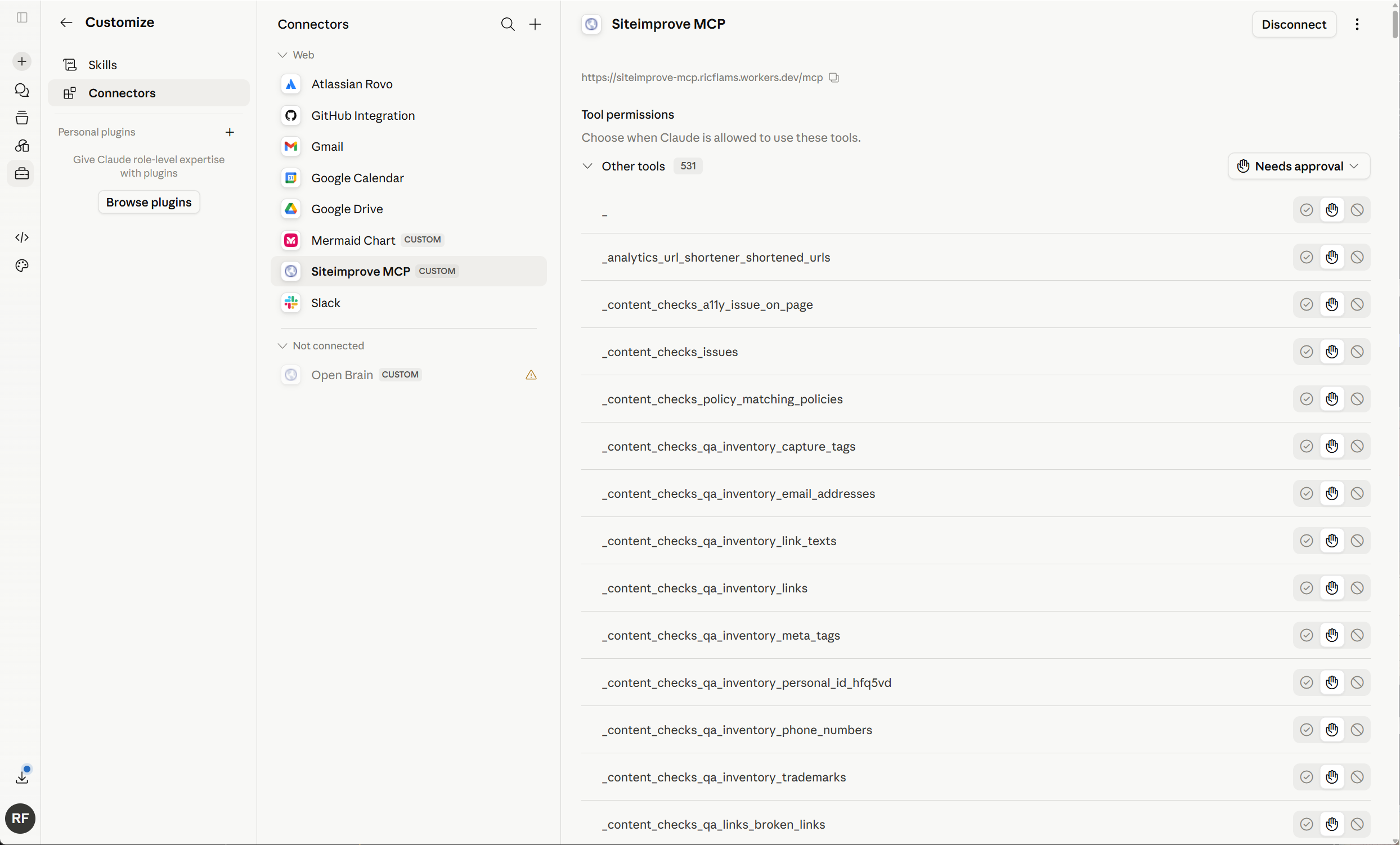Add a new connector with plus icon
Viewport: 1400px width, 845px height.
click(535, 24)
